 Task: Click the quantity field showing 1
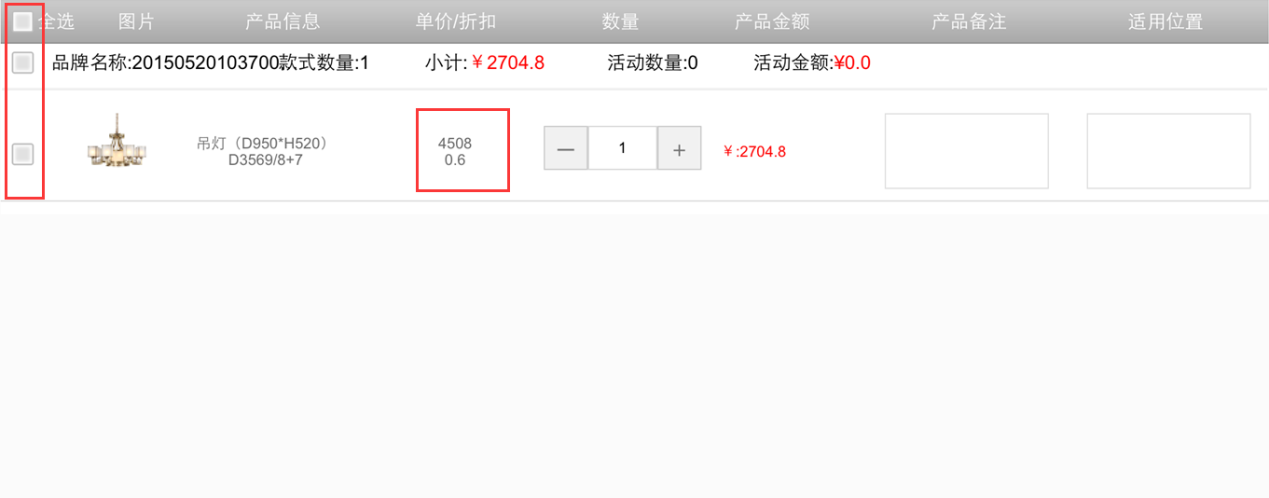click(622, 149)
